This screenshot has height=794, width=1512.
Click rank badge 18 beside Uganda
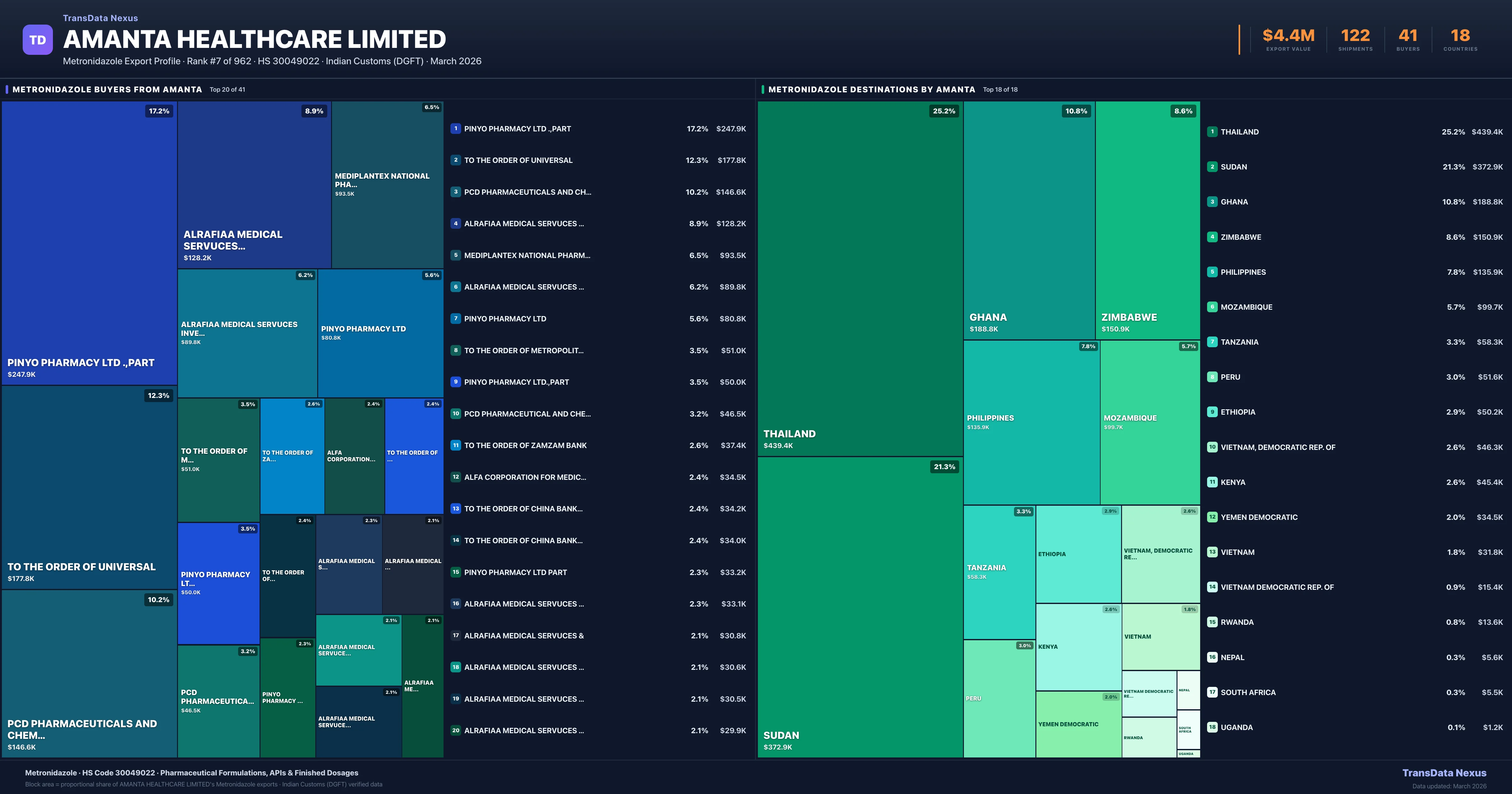click(1212, 727)
